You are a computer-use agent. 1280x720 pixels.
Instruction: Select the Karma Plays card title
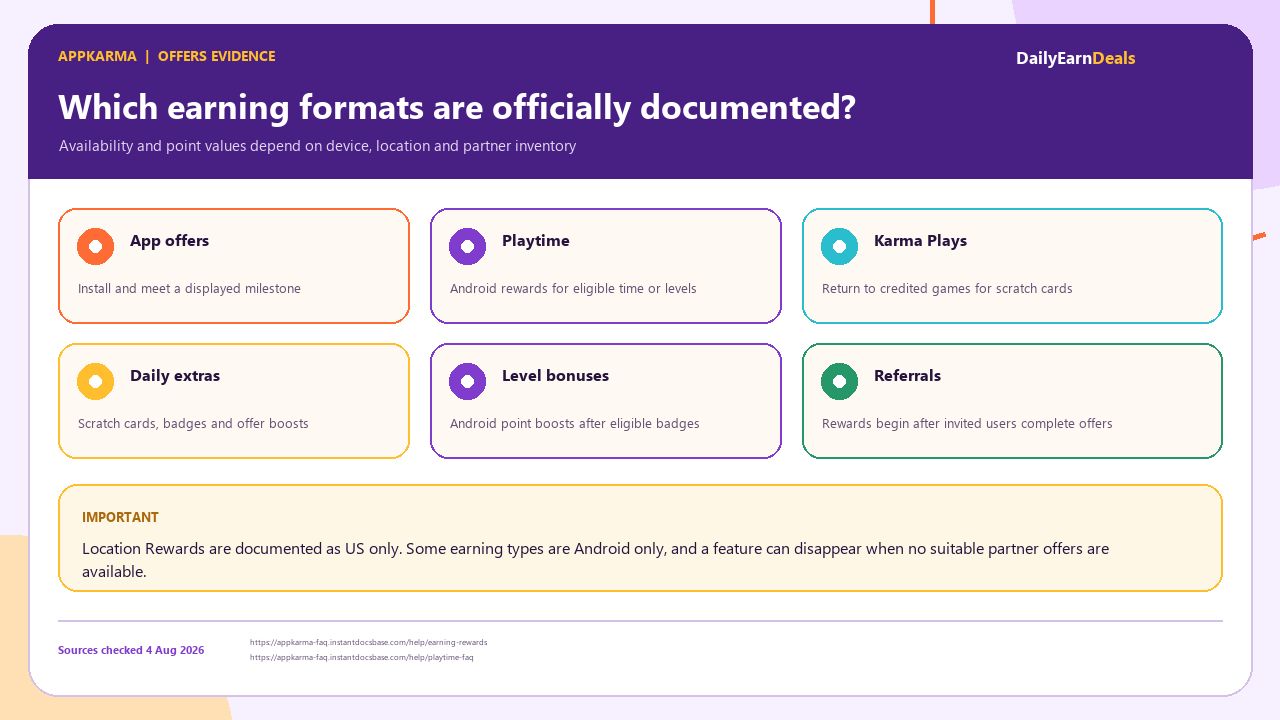(x=920, y=241)
